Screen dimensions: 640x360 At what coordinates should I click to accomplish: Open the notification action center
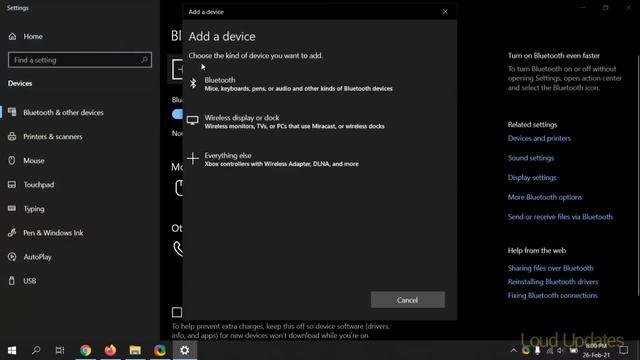[x=624, y=350]
